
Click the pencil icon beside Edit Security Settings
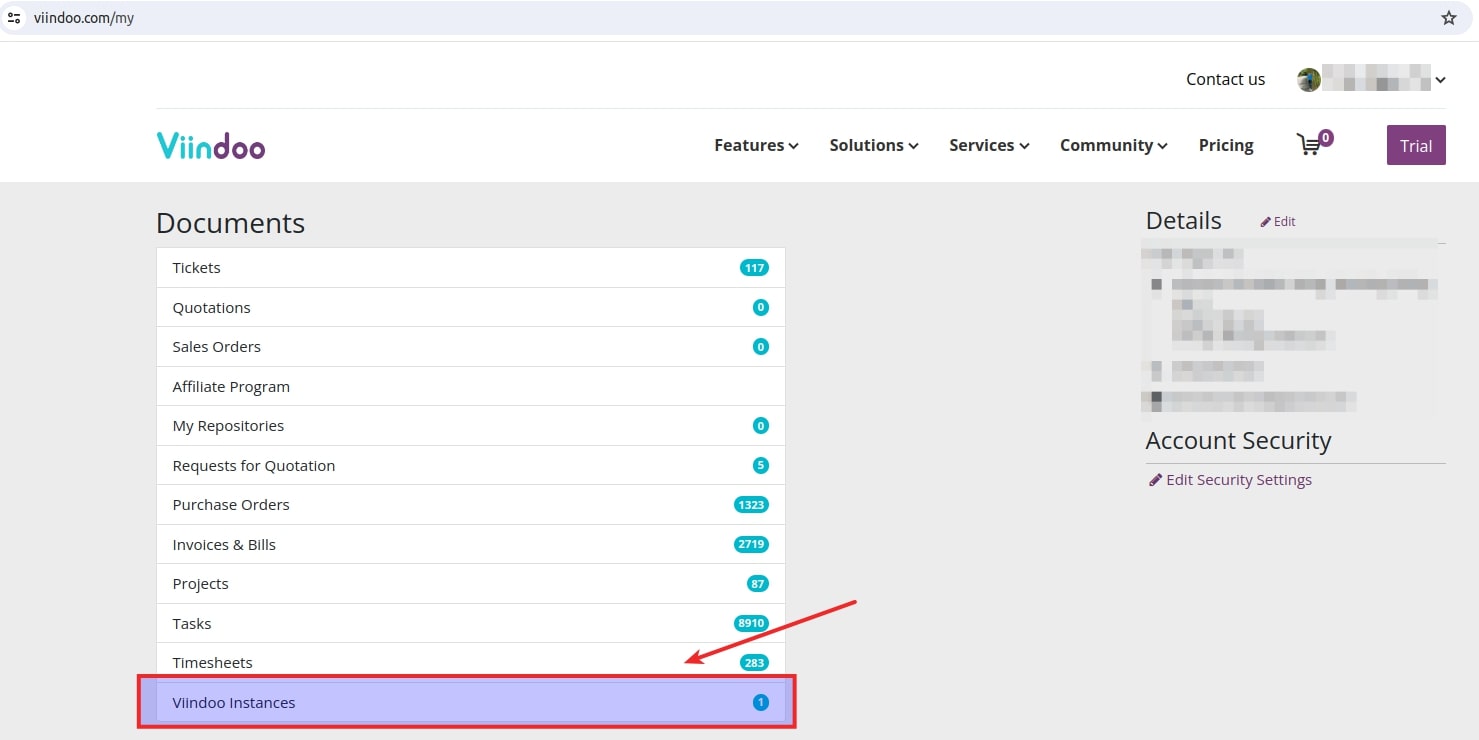[1155, 480]
